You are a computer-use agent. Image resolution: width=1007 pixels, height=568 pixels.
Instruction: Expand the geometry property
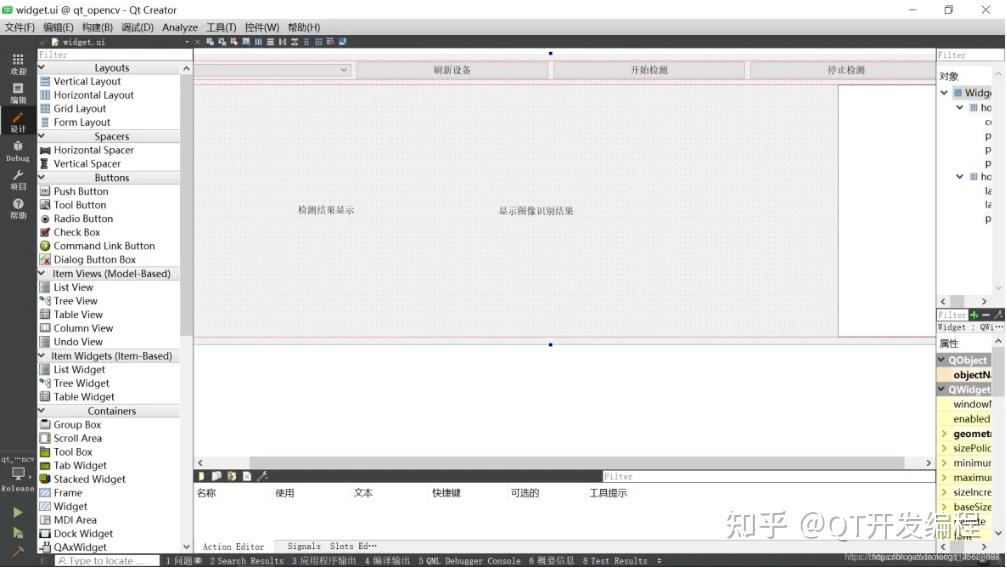tap(944, 434)
